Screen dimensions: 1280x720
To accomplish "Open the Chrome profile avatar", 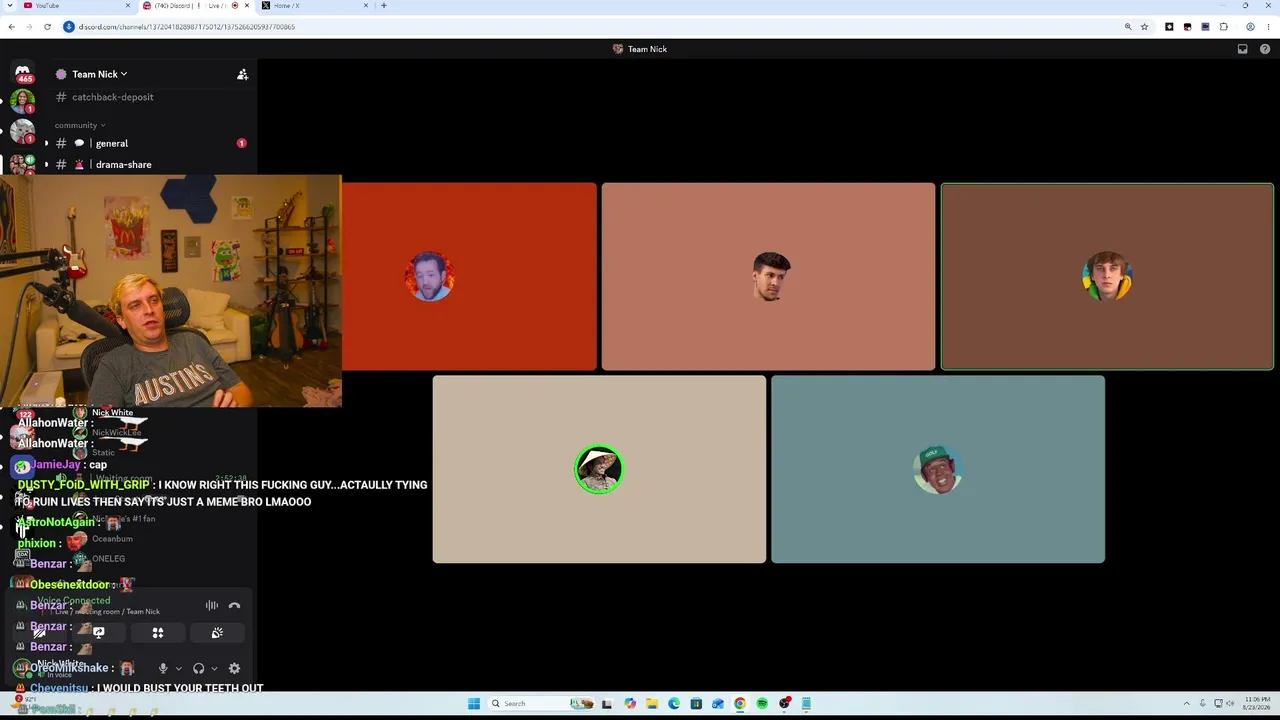I will 1250,27.
